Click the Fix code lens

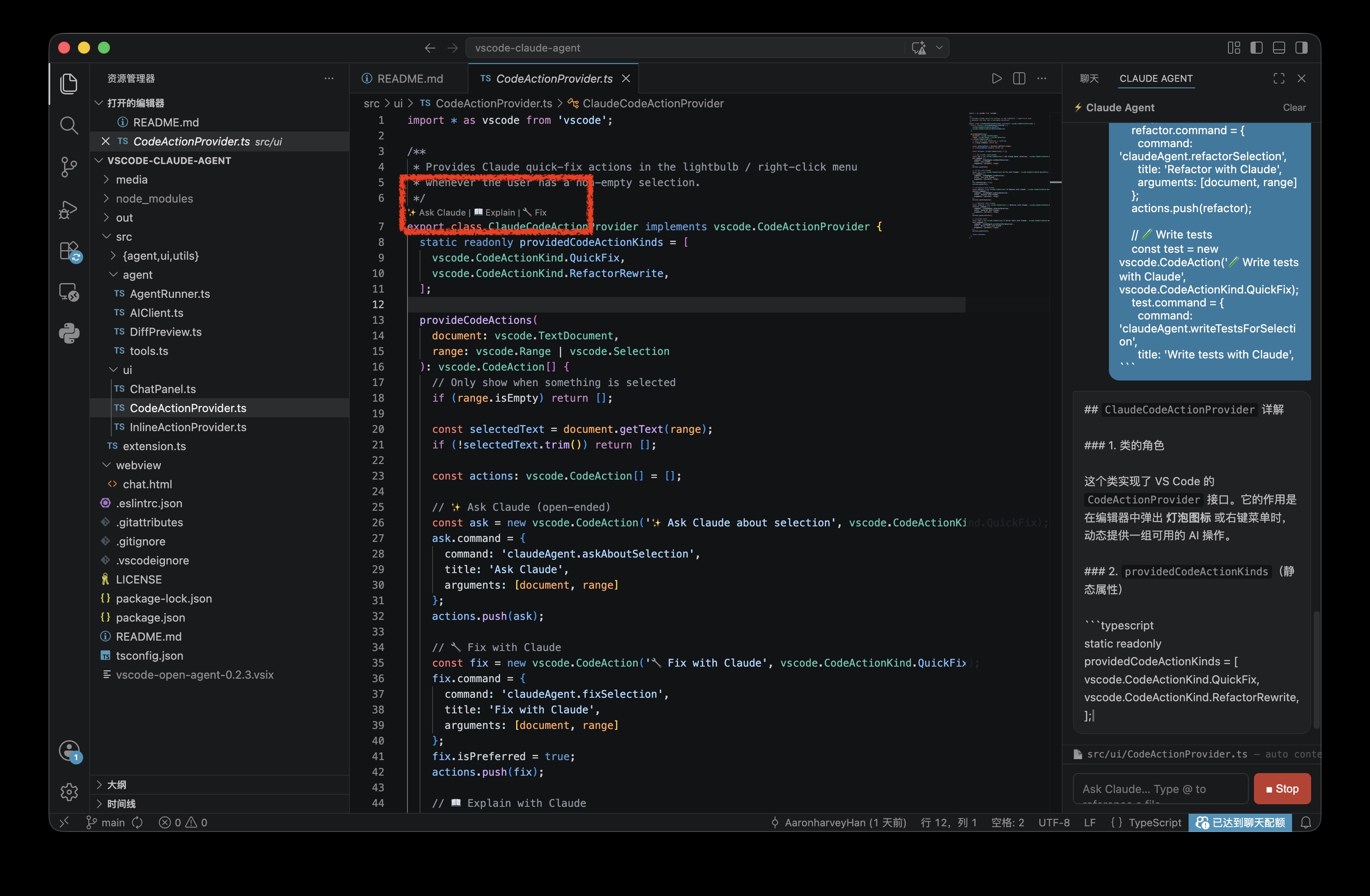[535, 213]
